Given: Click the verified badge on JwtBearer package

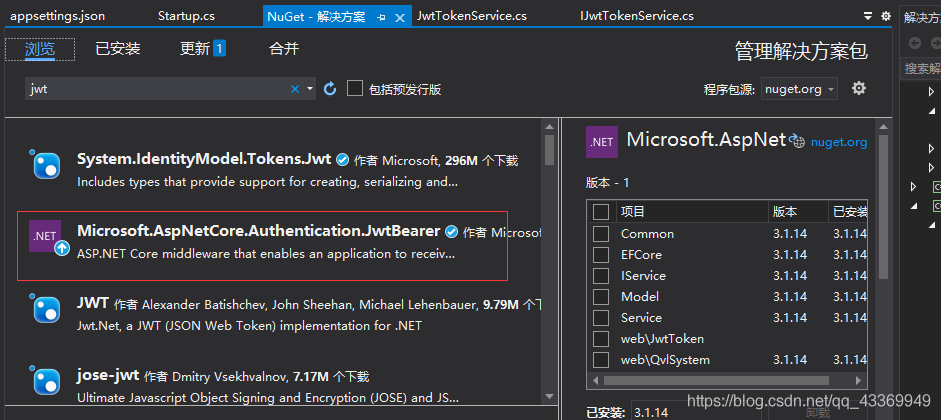Looking at the screenshot, I should (x=451, y=232).
